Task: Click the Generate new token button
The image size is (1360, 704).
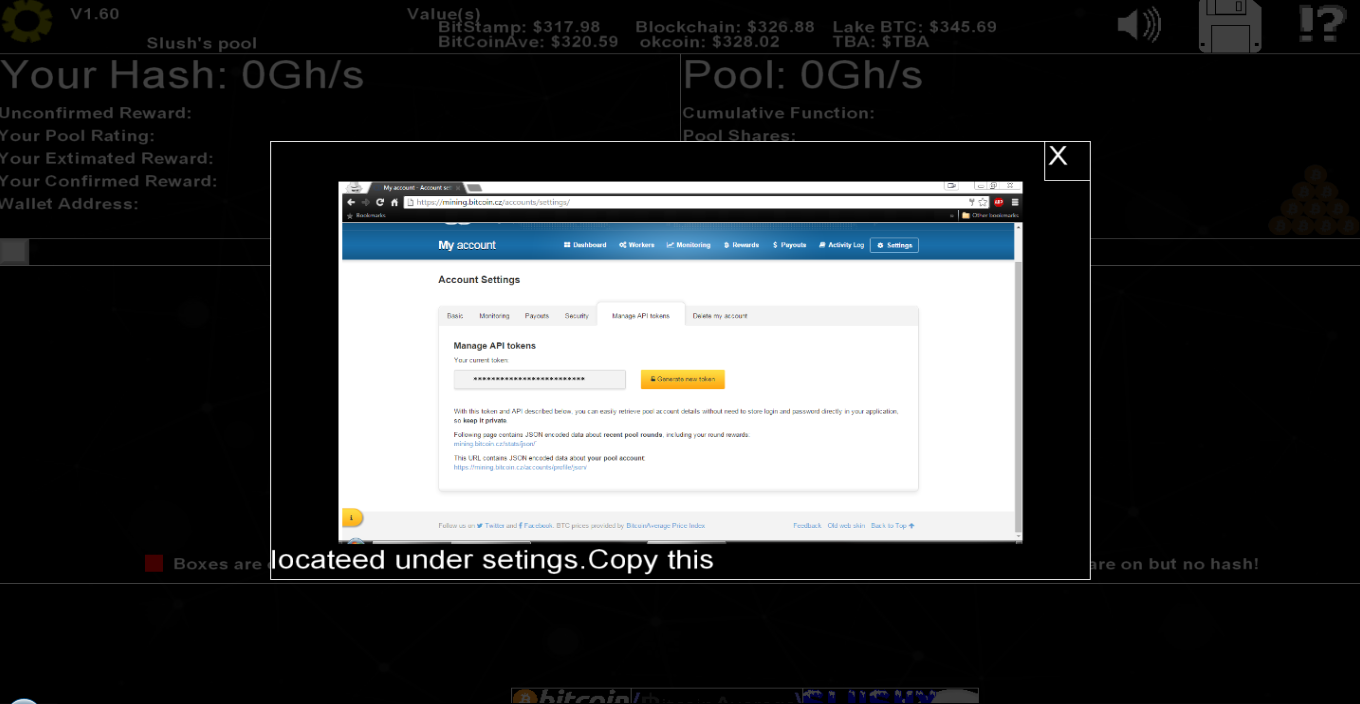Action: click(683, 380)
